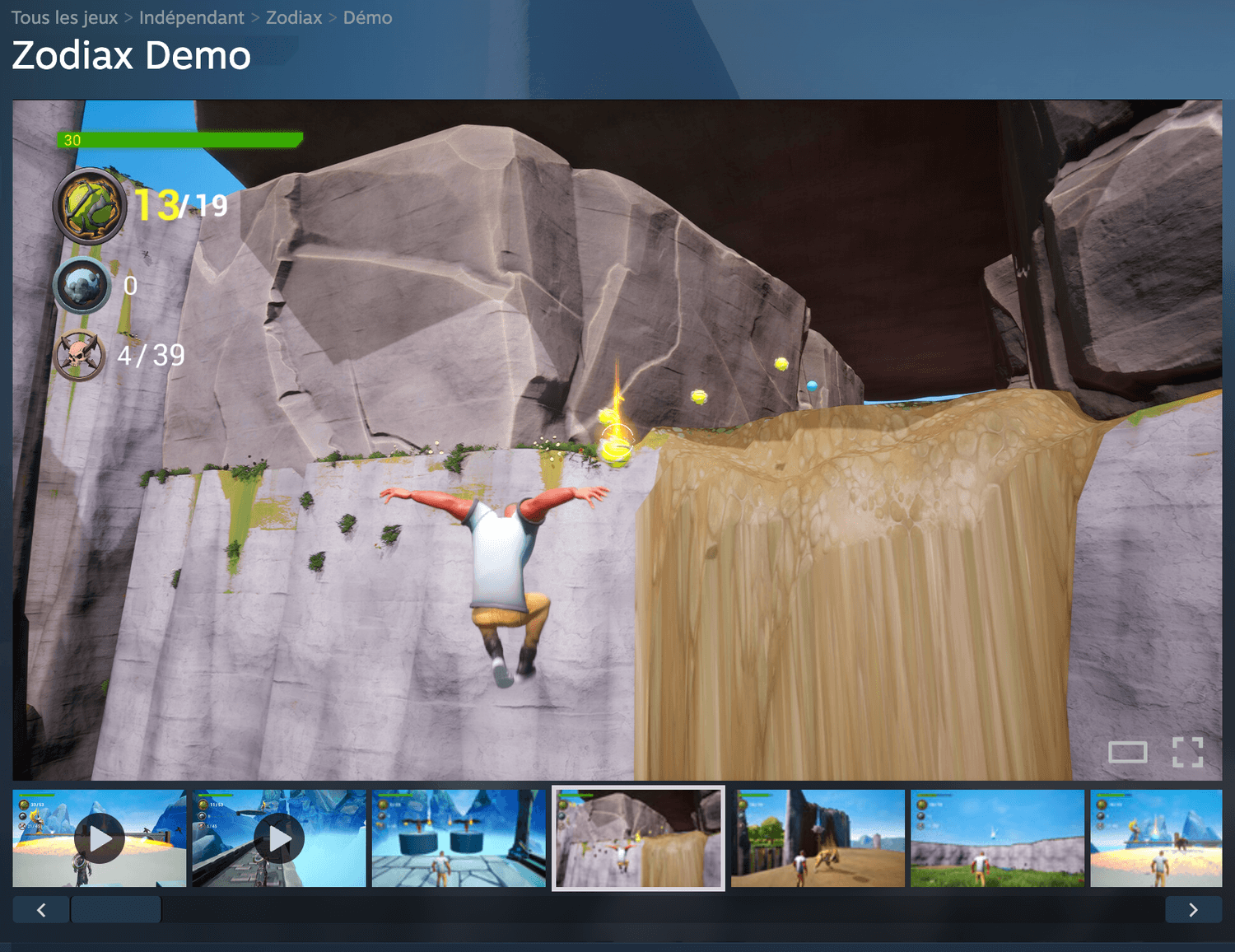Open the 'Zodiax' breadcrumb link
Screen dimensions: 1235x952
click(x=293, y=17)
